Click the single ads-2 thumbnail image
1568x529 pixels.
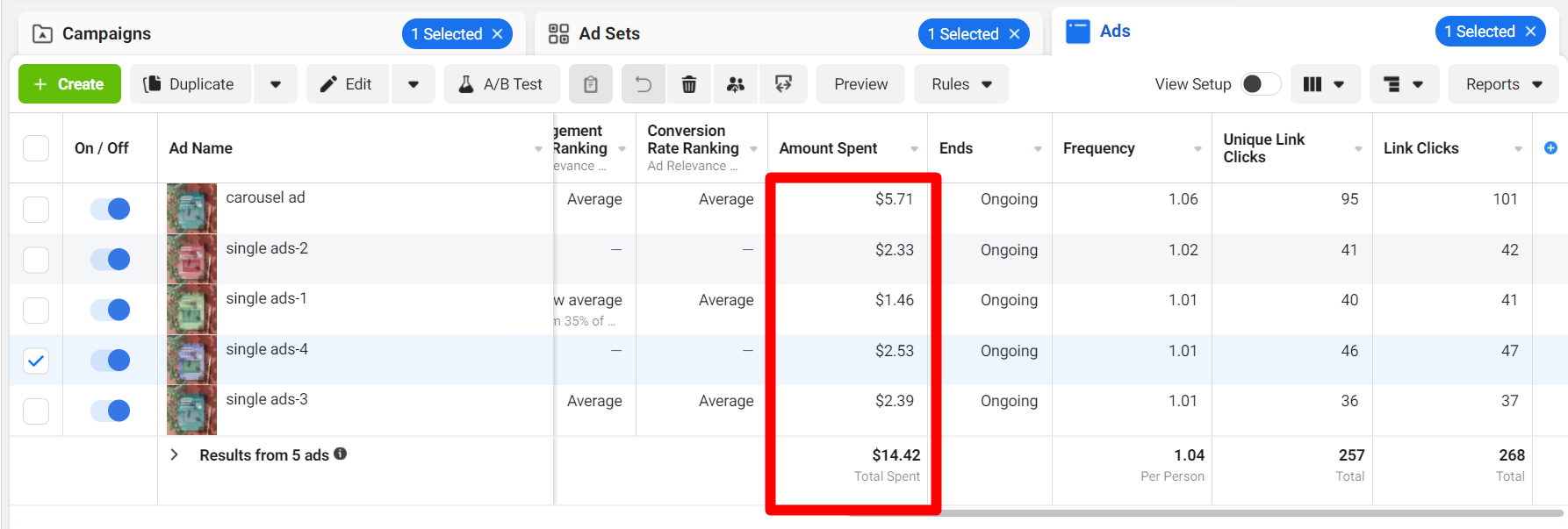(191, 259)
